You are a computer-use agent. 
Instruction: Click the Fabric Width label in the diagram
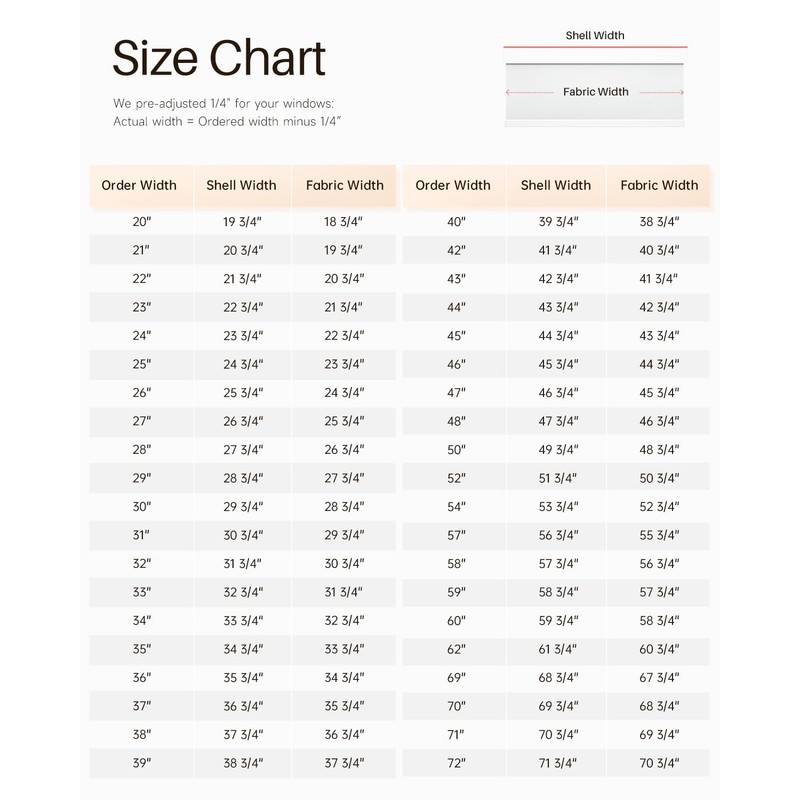coord(596,92)
